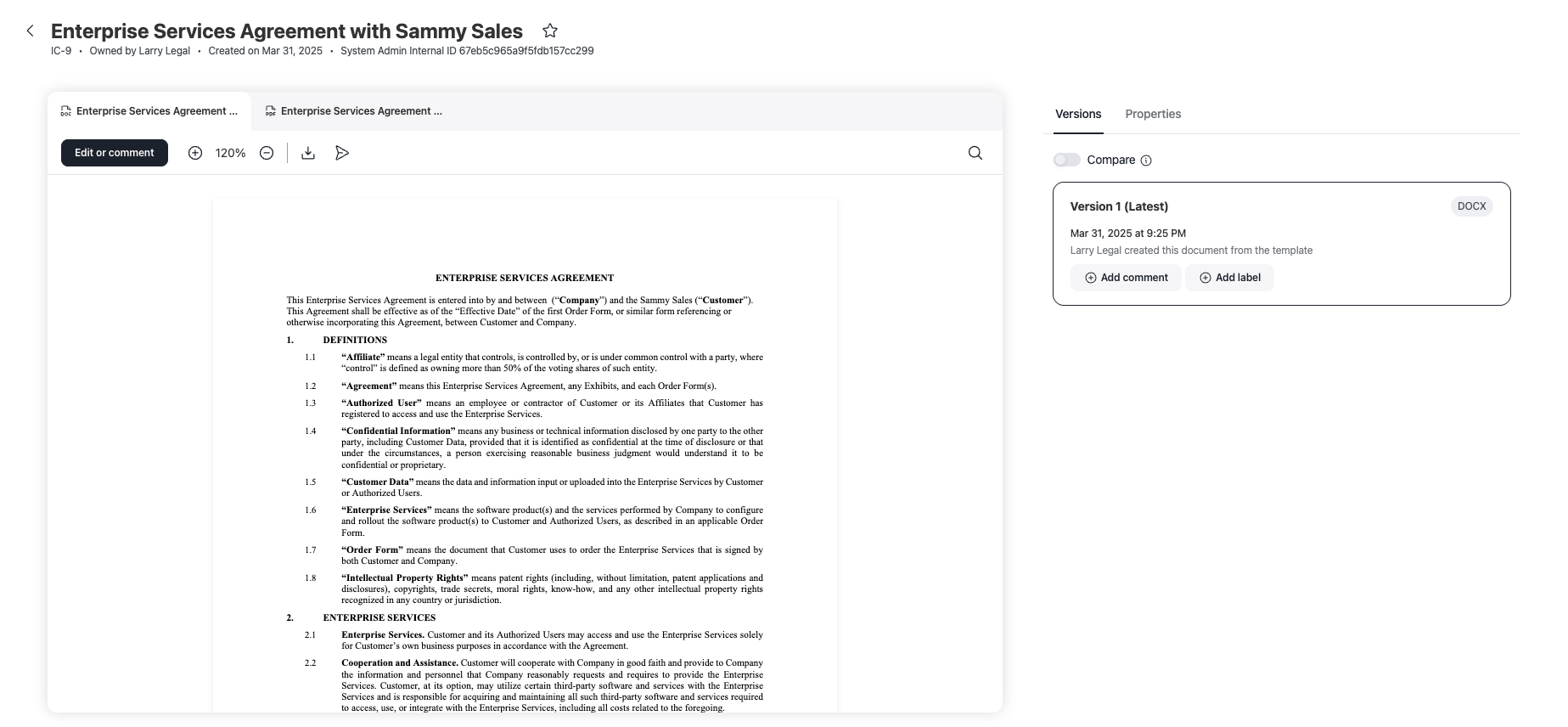Click the “Order Form” definition term
This screenshot has height=727, width=1568.
[373, 550]
